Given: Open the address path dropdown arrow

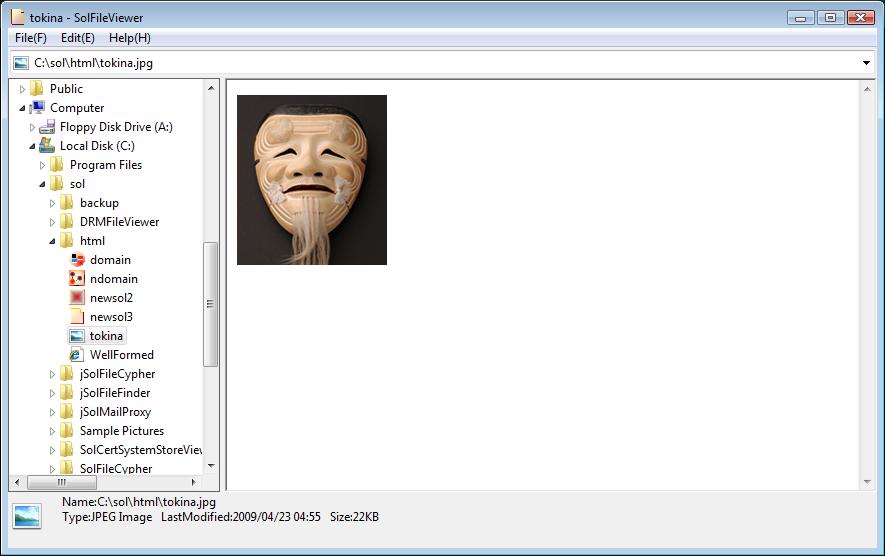Looking at the screenshot, I should pyautogui.click(x=866, y=63).
